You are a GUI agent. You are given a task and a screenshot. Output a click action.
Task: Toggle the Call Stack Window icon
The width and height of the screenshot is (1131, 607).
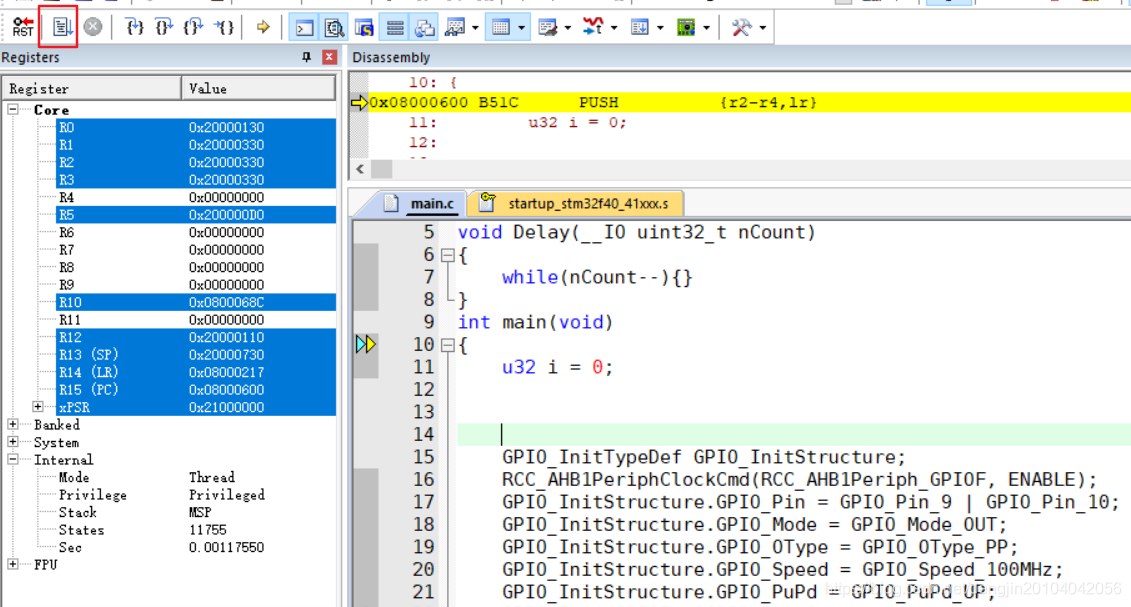[425, 28]
